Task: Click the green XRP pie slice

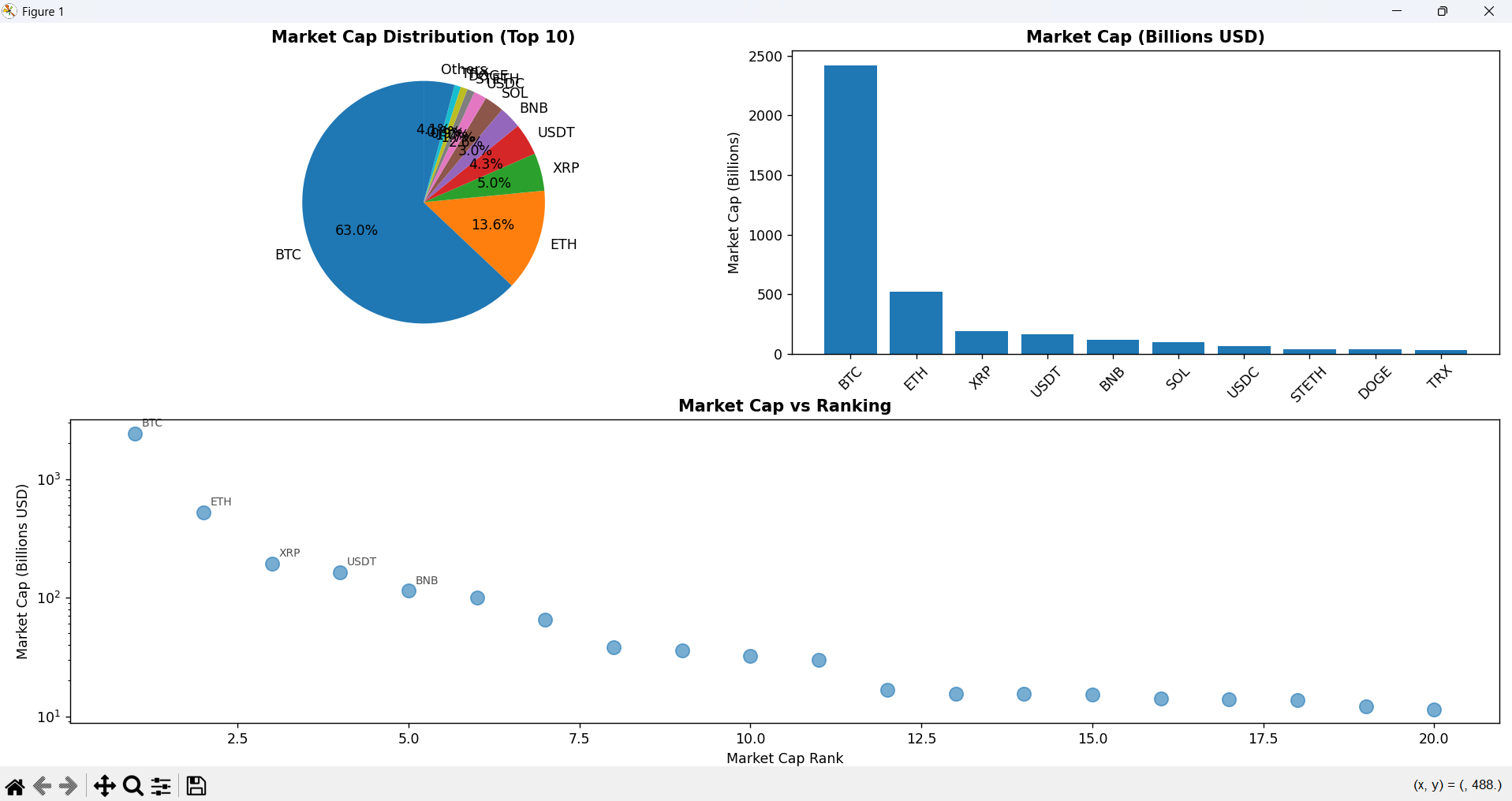Action: tap(513, 180)
